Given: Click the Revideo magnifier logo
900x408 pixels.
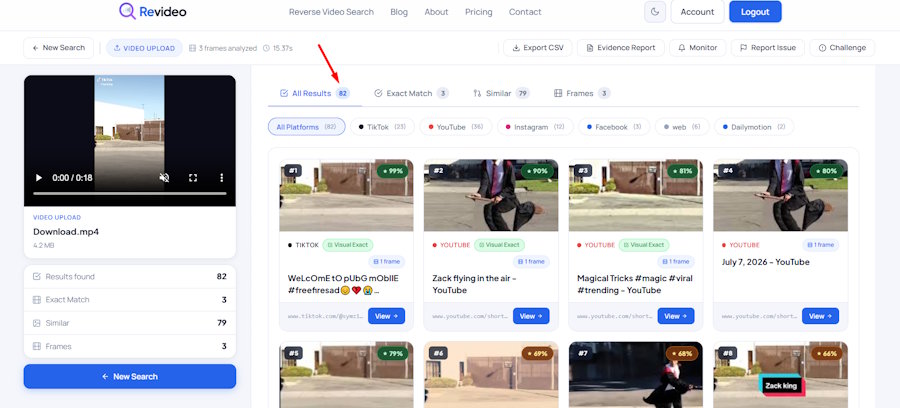Looking at the screenshot, I should coord(127,11).
